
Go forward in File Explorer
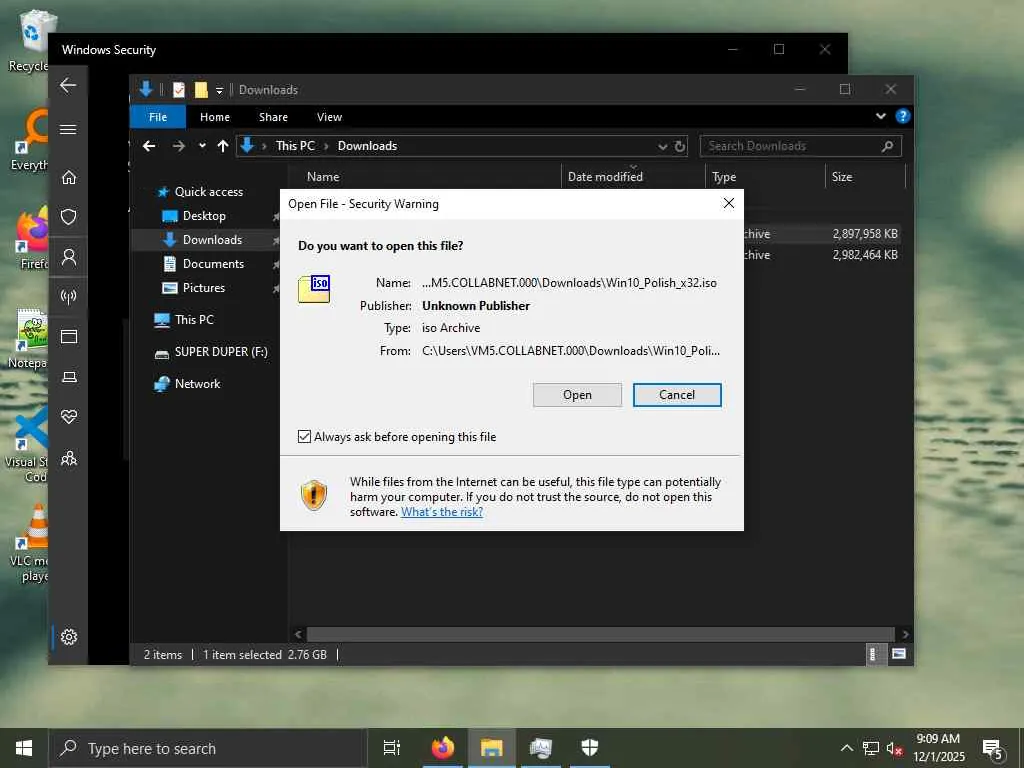[178, 146]
